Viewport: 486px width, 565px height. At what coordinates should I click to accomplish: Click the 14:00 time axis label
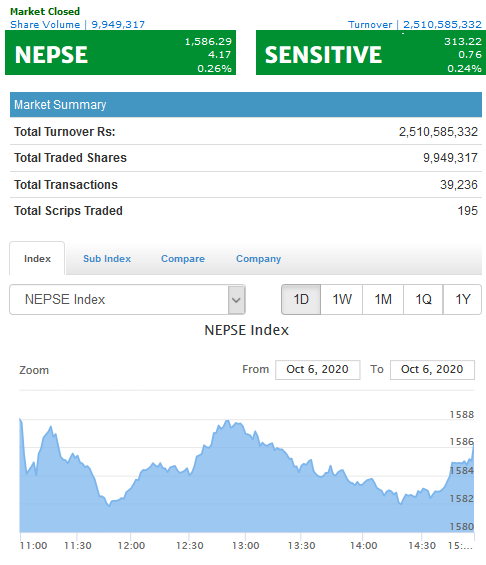[x=364, y=546]
